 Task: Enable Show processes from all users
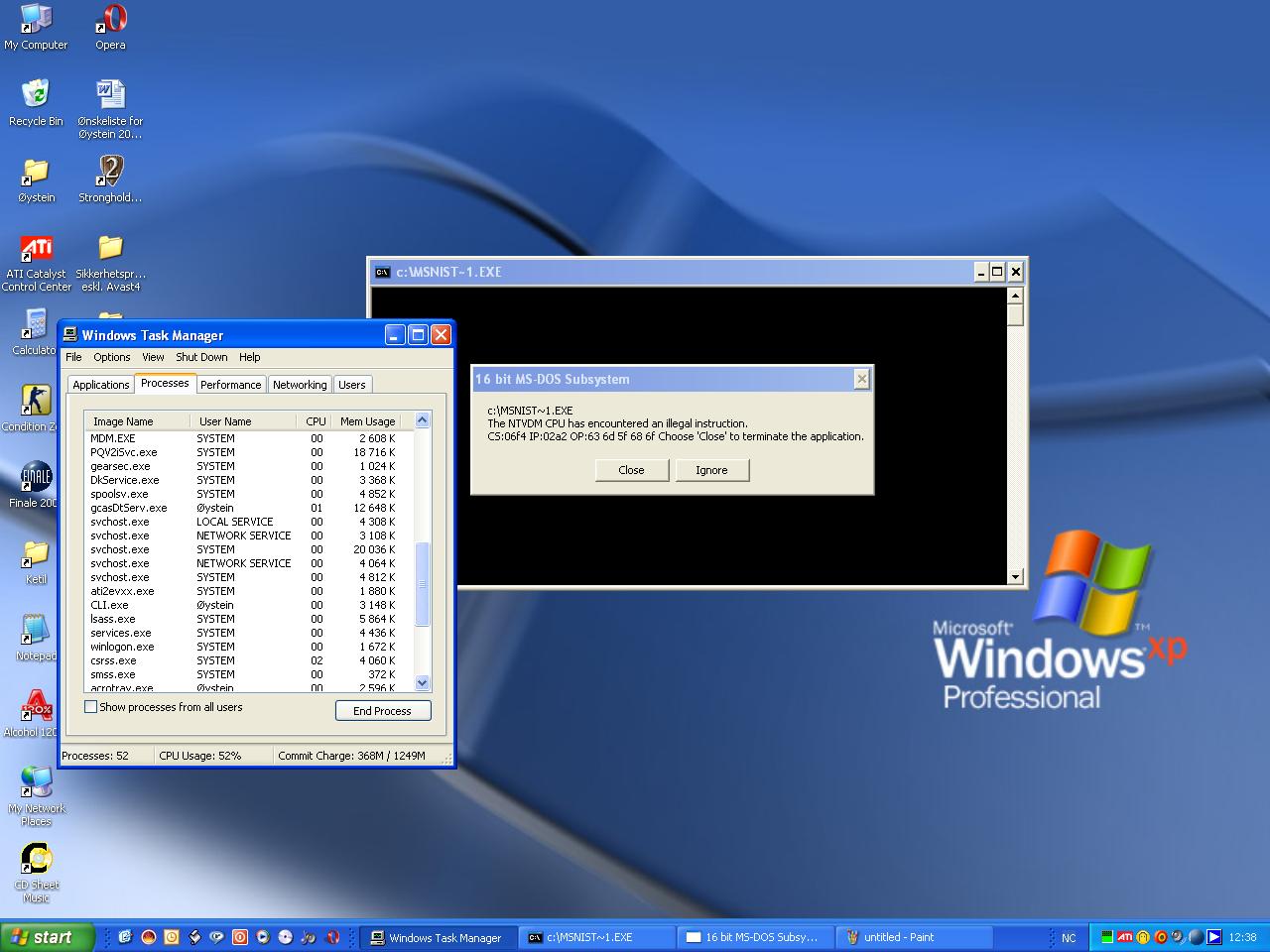pos(91,707)
